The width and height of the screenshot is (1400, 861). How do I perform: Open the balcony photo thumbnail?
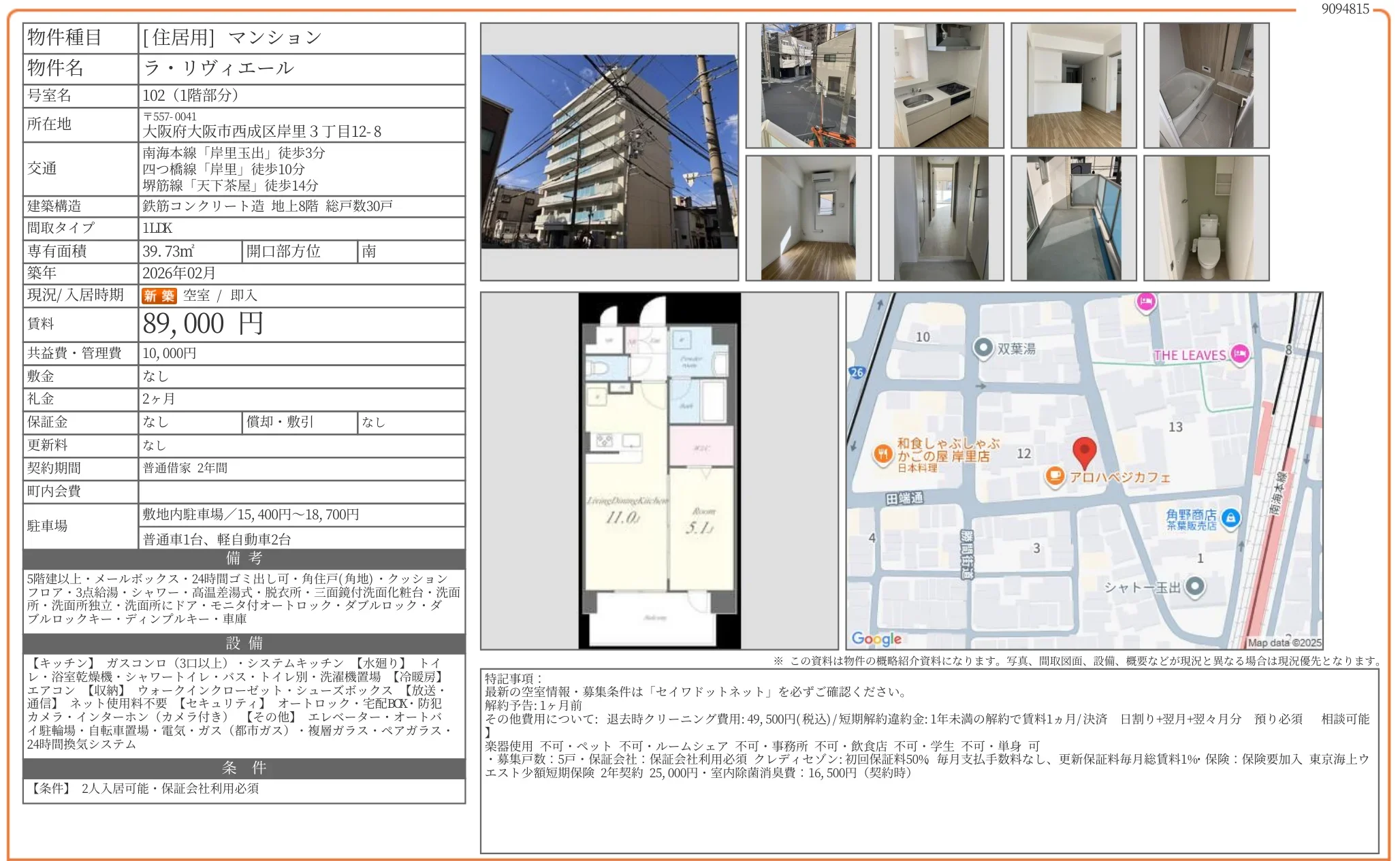(x=1073, y=218)
